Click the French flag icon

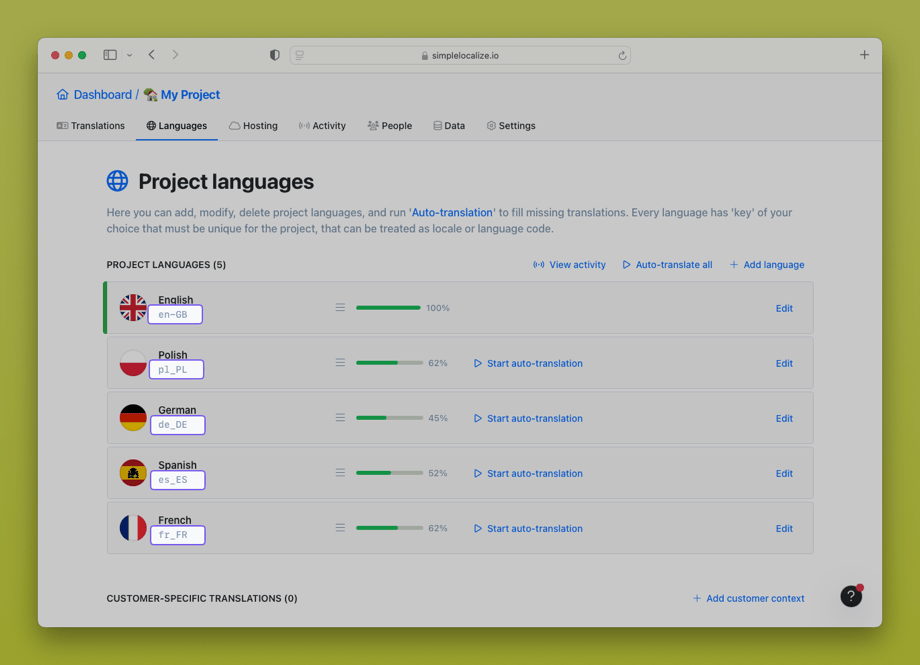tap(133, 528)
